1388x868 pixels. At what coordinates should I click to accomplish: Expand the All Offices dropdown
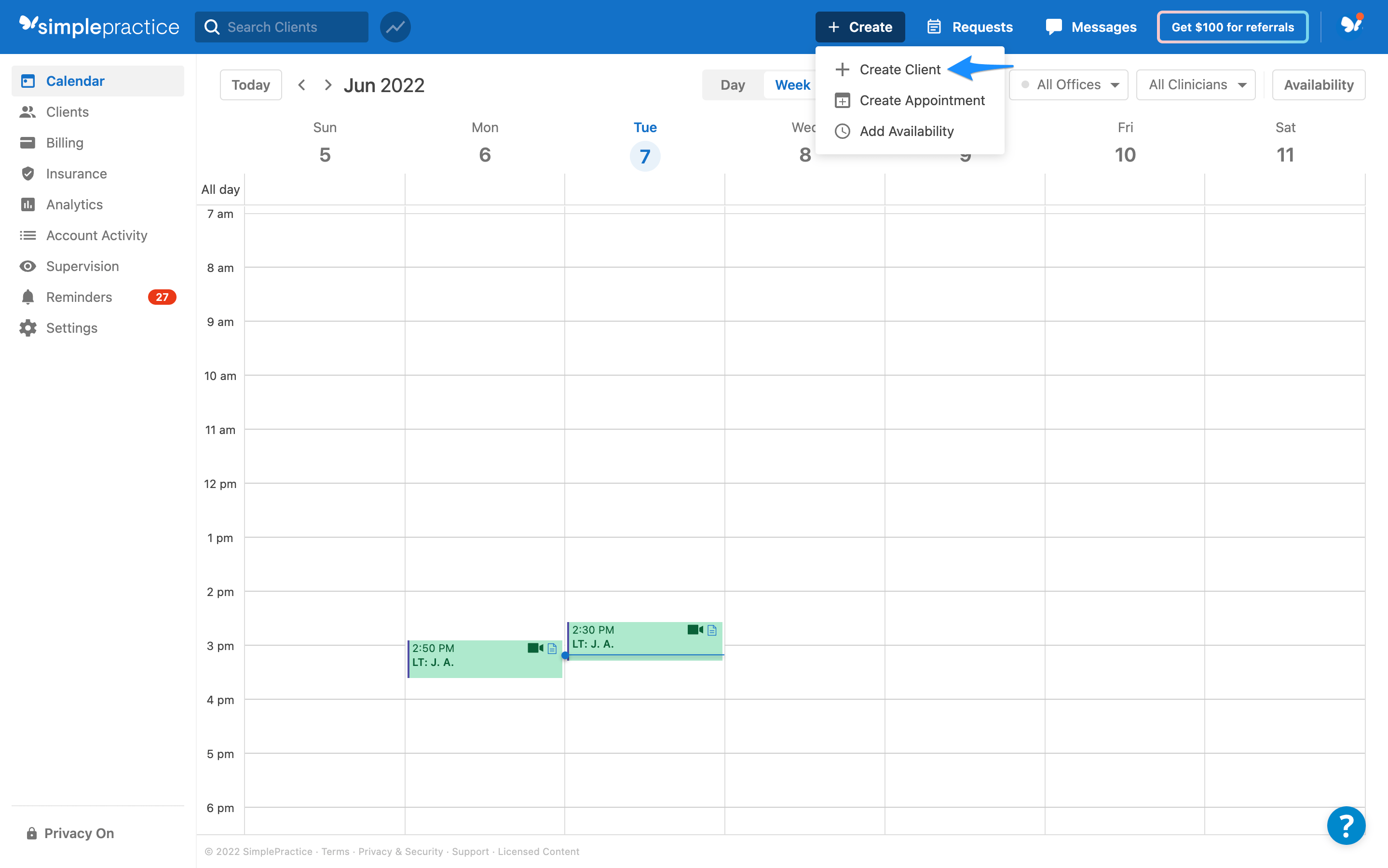click(1069, 85)
